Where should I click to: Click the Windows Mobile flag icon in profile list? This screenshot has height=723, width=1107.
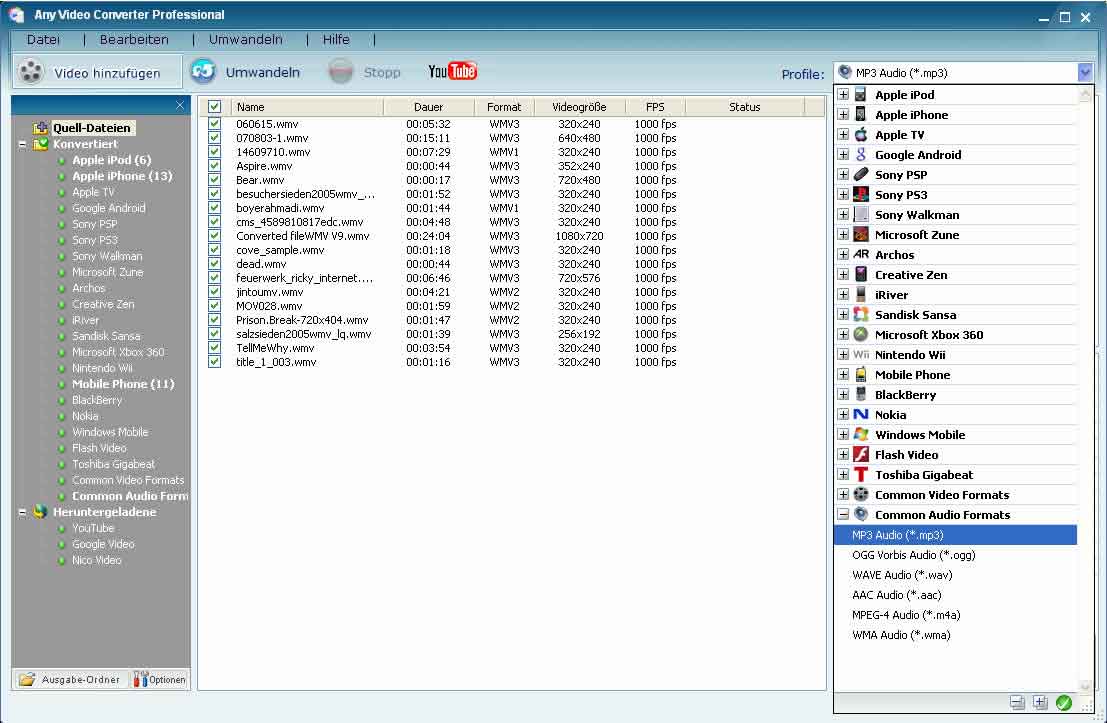(x=861, y=434)
